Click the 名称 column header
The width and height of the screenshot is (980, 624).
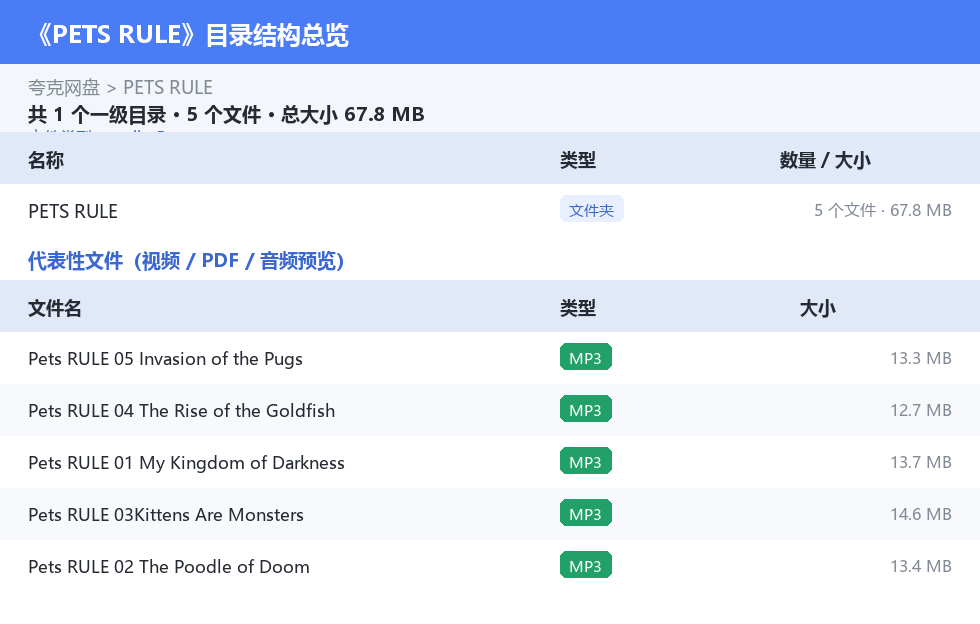(x=46, y=160)
